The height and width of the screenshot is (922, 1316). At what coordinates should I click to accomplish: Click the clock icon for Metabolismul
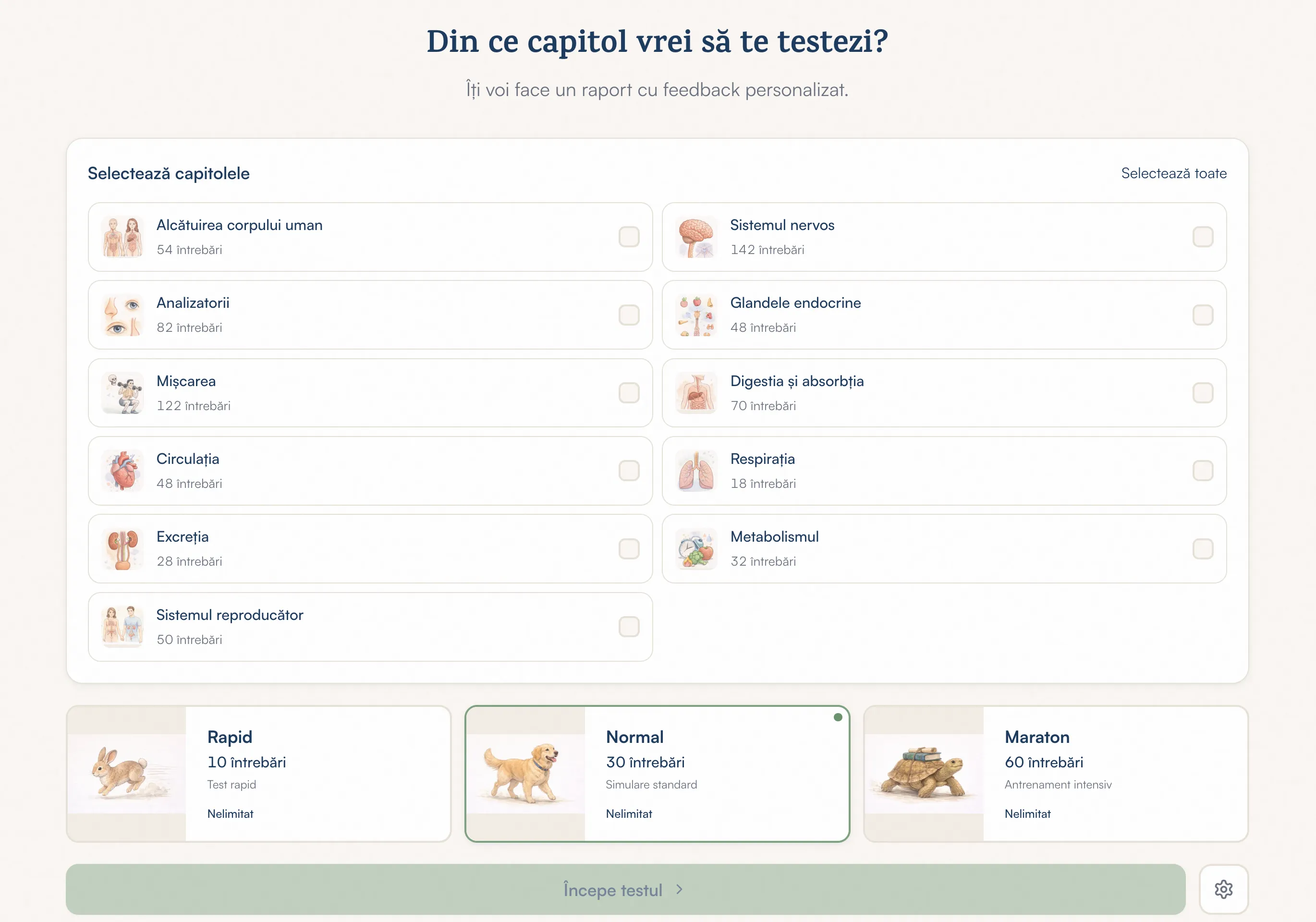click(x=695, y=549)
